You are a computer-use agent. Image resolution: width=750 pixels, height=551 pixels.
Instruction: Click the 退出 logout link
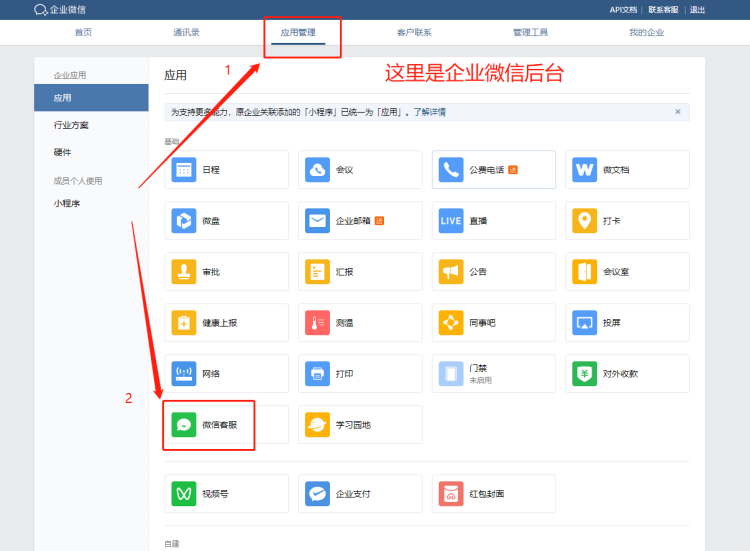click(x=697, y=10)
